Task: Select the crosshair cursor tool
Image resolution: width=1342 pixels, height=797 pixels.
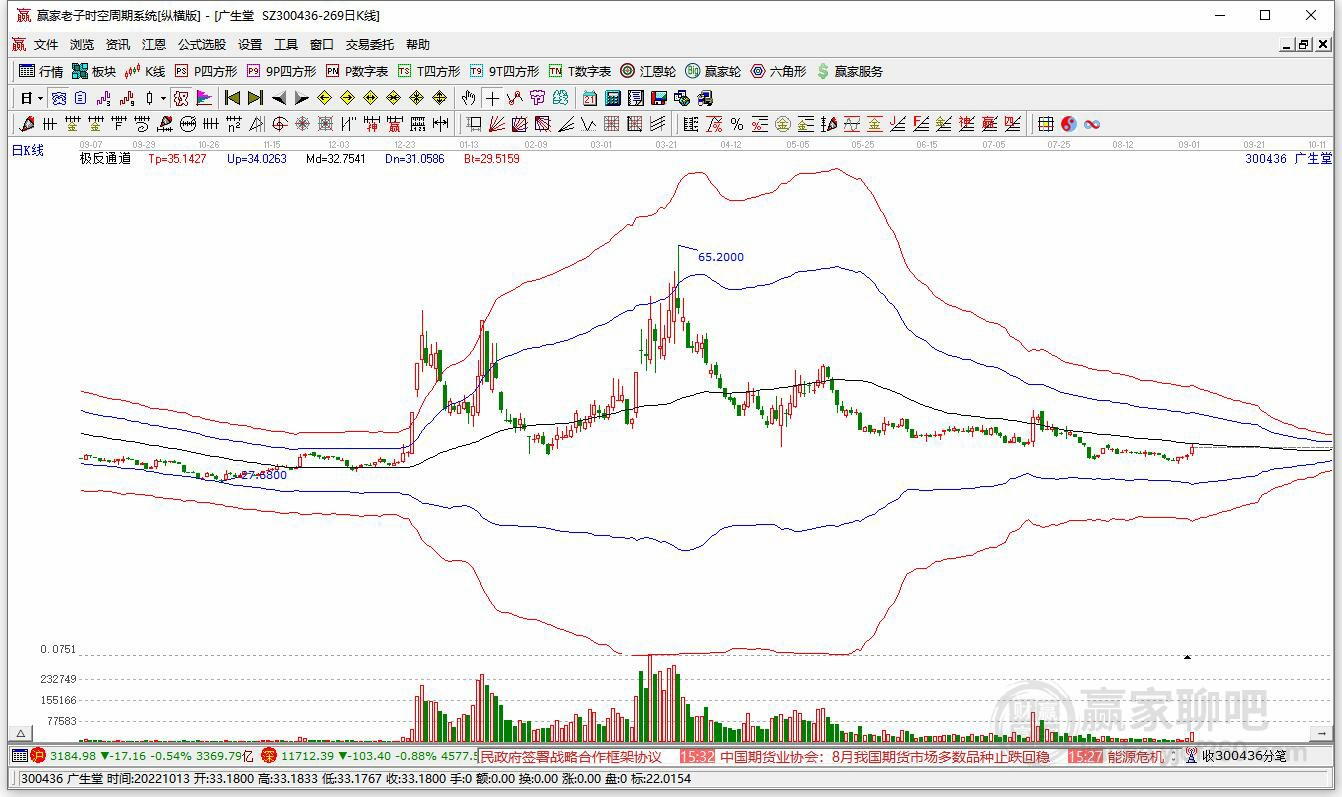Action: 491,98
